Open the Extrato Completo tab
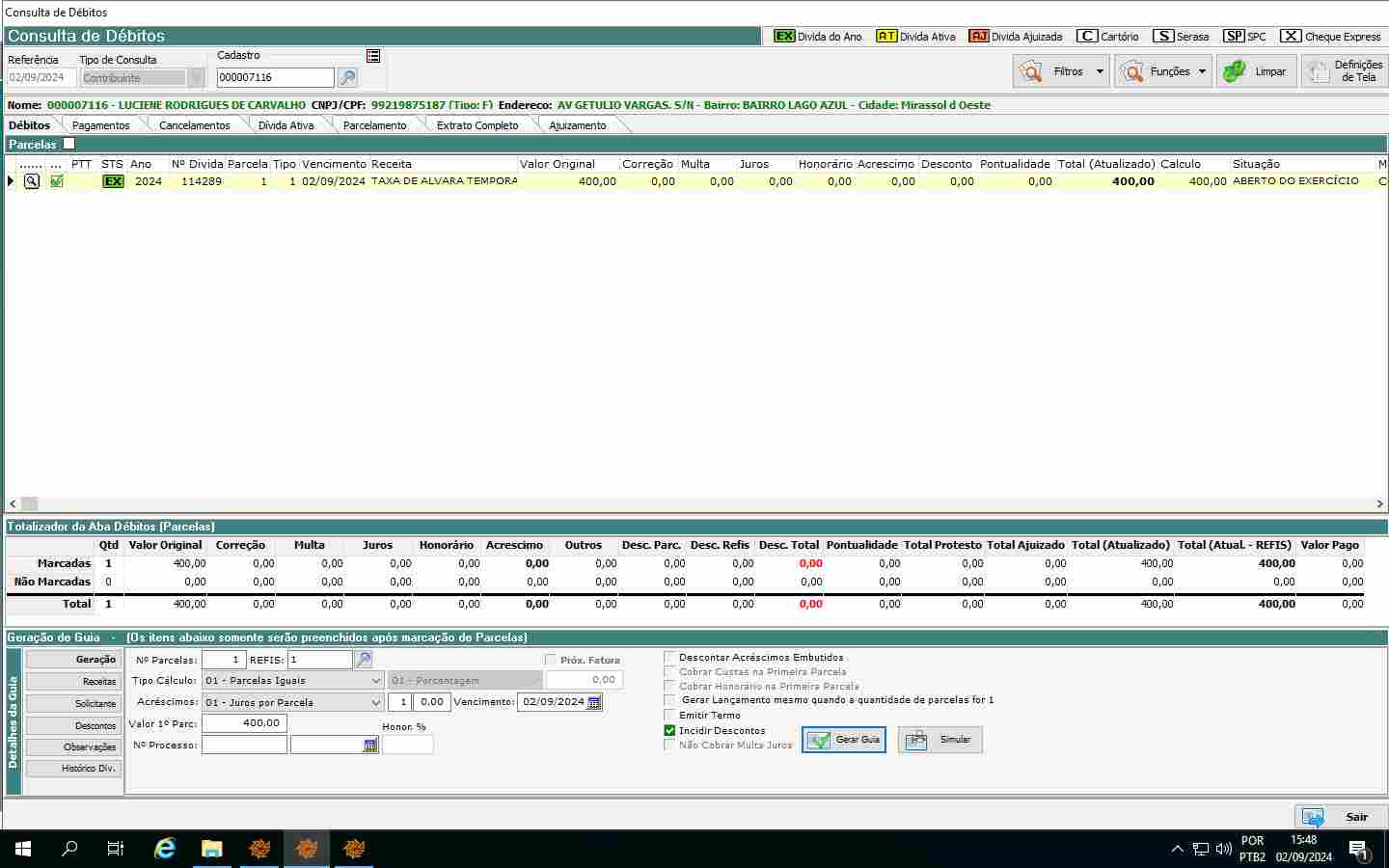The image size is (1389, 868). point(477,125)
